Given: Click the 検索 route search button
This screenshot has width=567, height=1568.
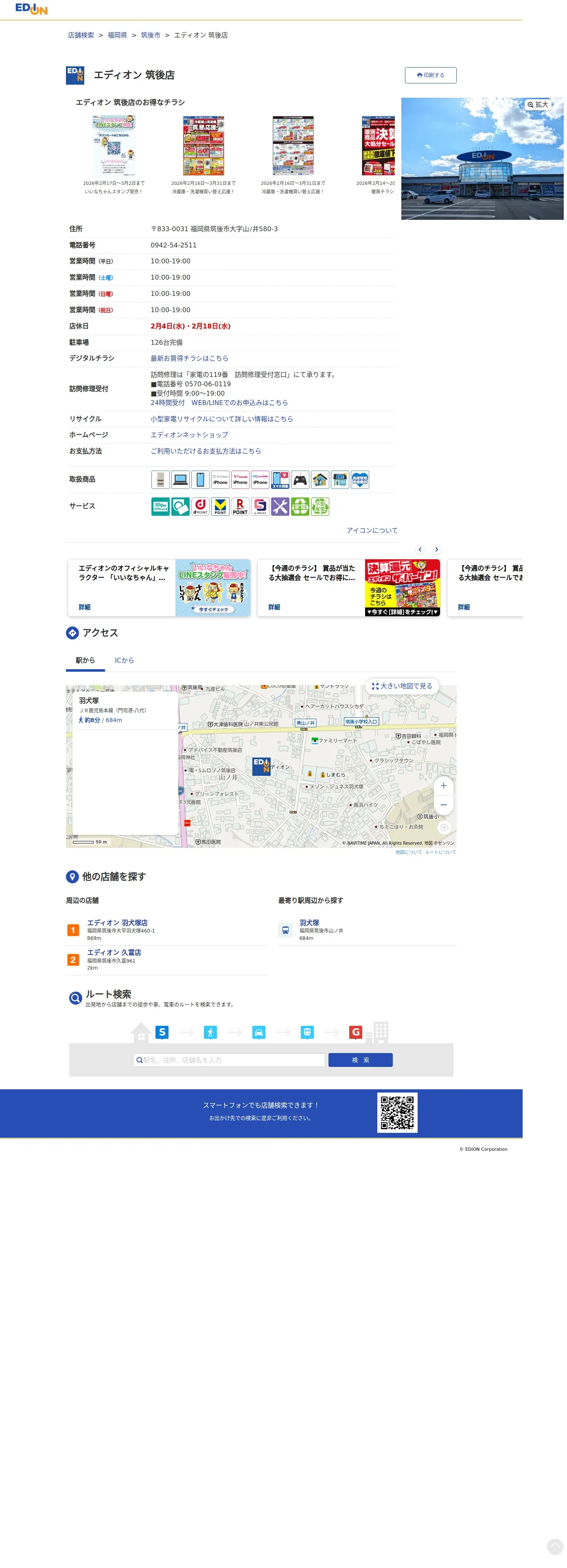Looking at the screenshot, I should [361, 1060].
